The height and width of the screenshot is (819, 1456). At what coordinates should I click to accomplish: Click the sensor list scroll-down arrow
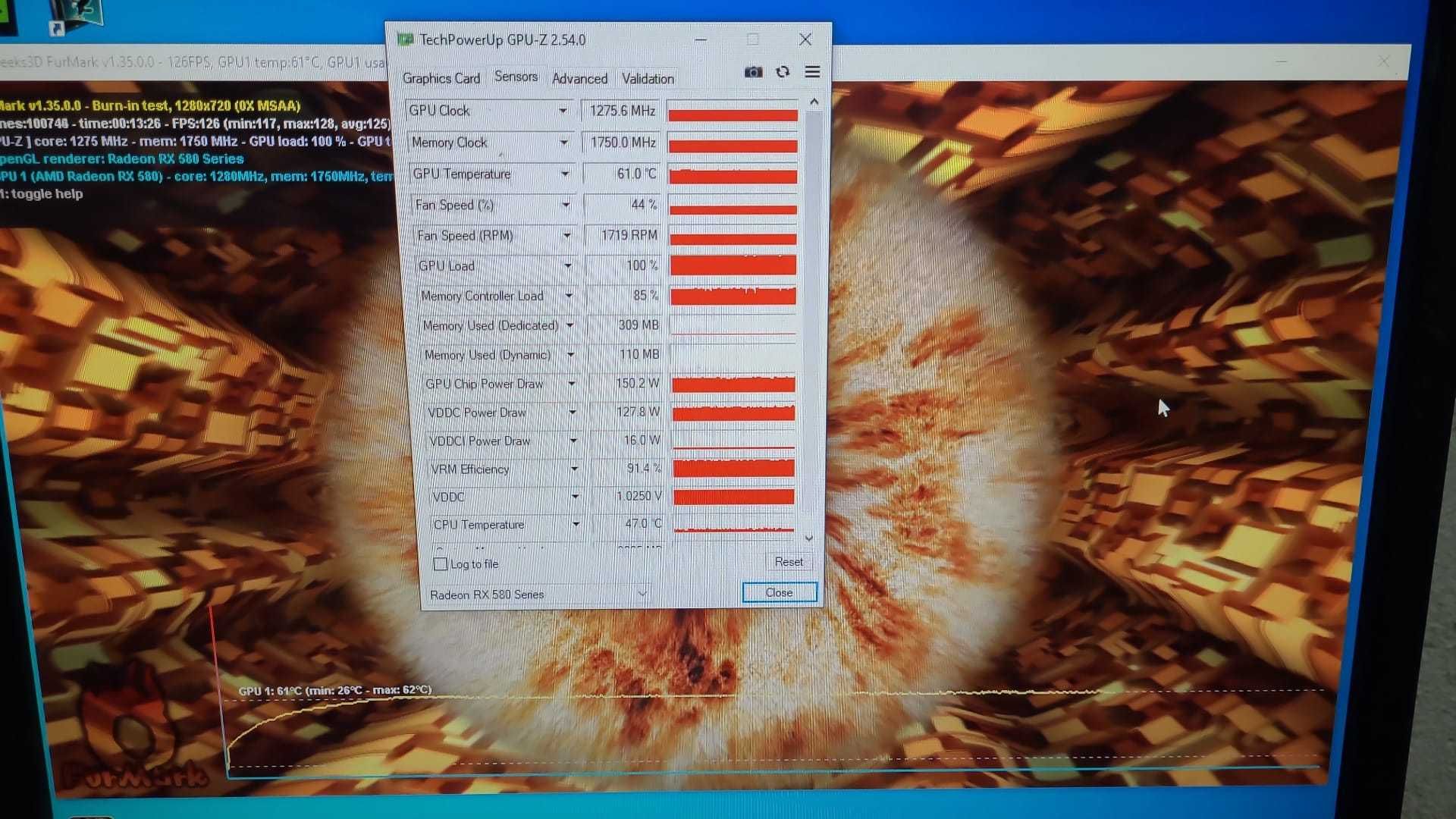(809, 538)
